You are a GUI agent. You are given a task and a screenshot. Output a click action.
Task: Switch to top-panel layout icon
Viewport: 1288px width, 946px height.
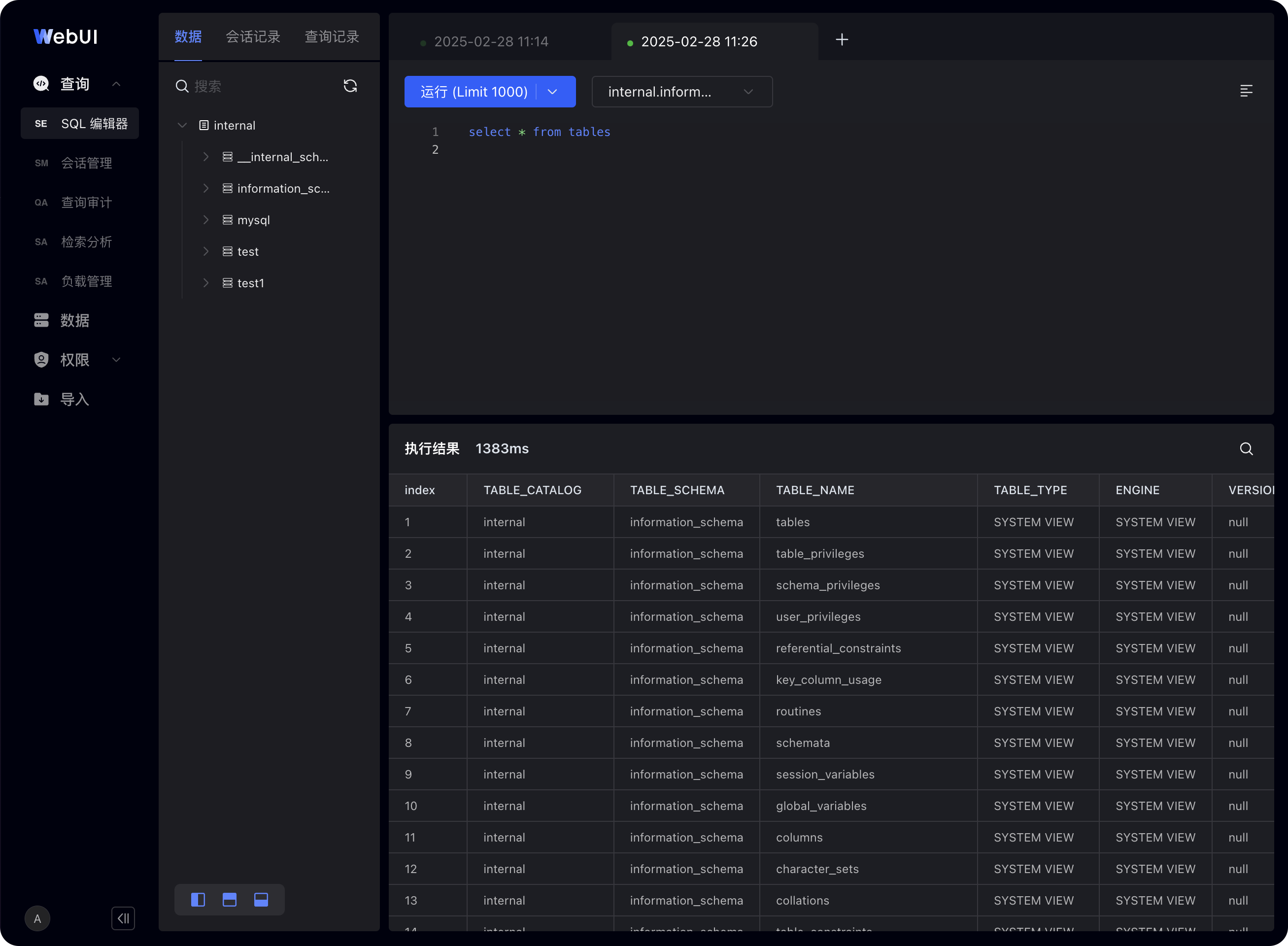point(230,900)
